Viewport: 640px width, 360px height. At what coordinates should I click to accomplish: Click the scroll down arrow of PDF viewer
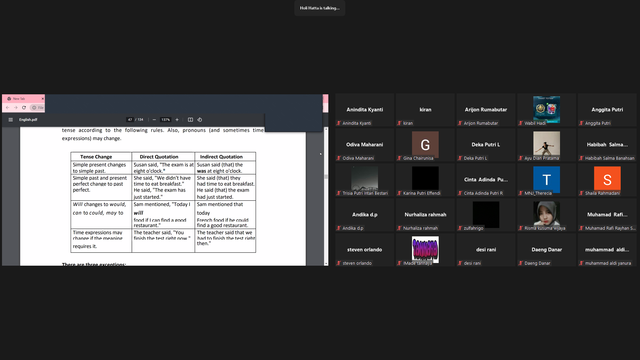pyautogui.click(x=326, y=264)
